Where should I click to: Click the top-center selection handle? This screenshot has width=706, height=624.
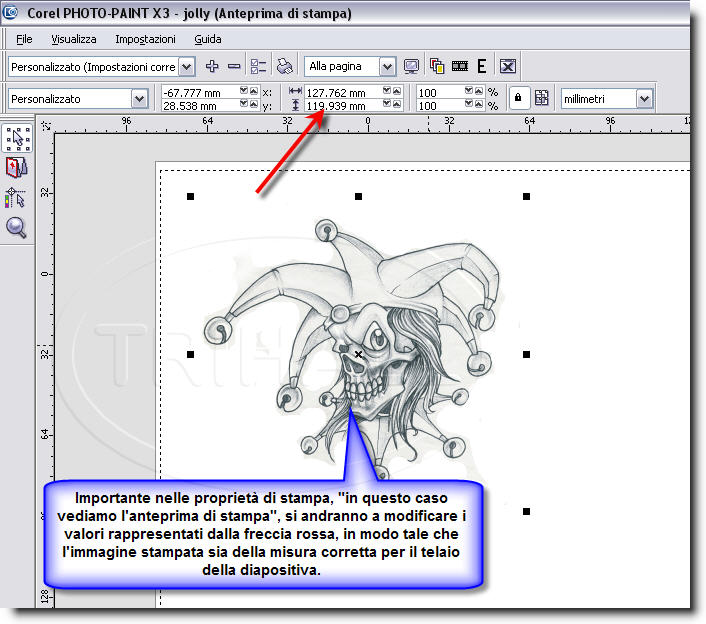tap(358, 196)
